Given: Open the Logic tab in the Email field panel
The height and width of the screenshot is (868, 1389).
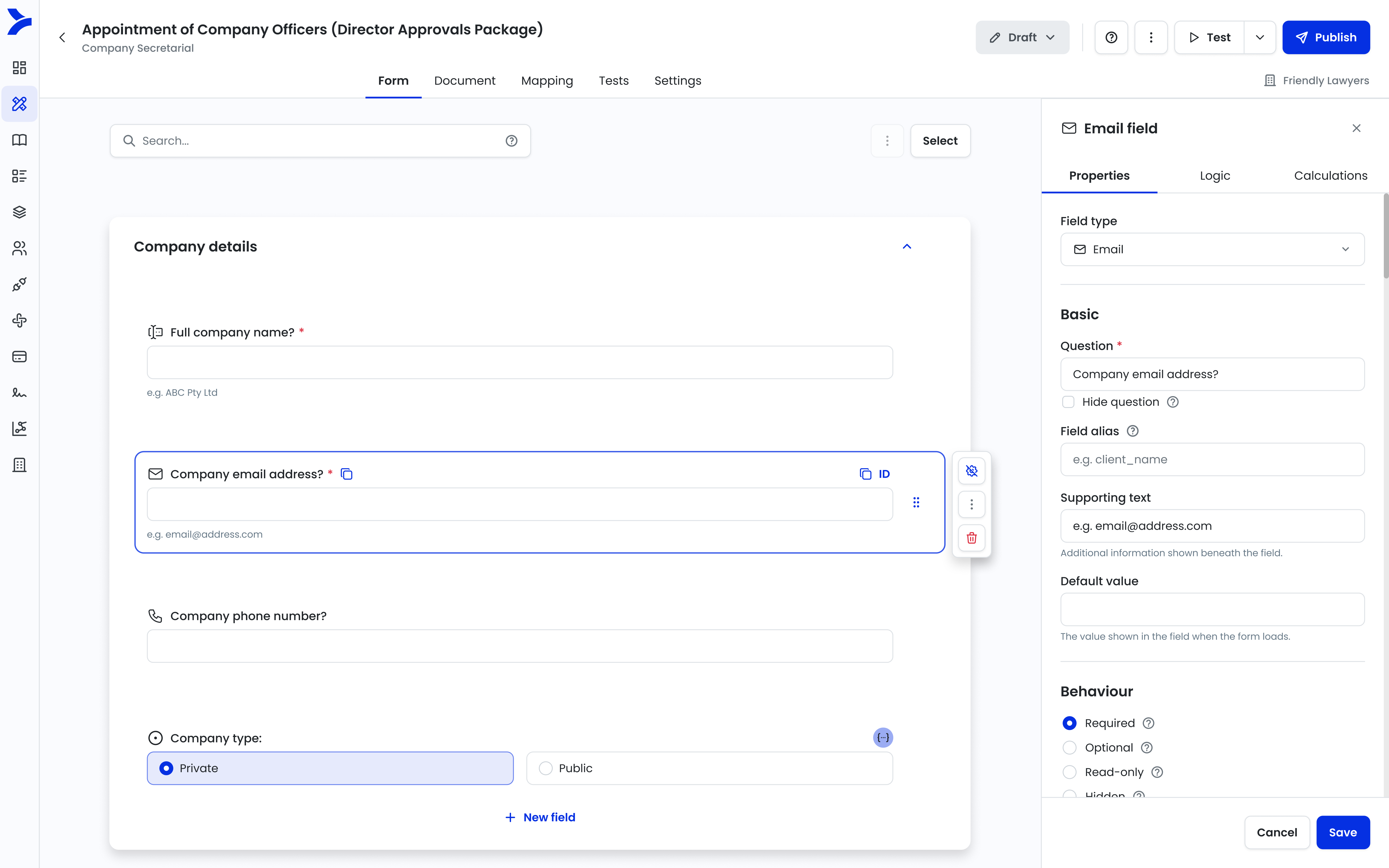Looking at the screenshot, I should tap(1215, 176).
